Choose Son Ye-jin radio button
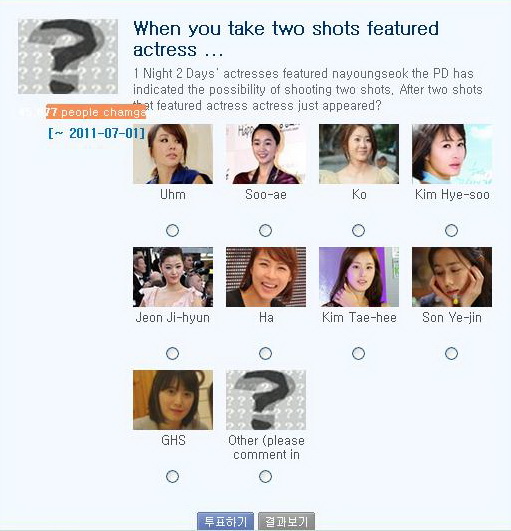Image resolution: width=511 pixels, height=531 pixels. [451, 354]
